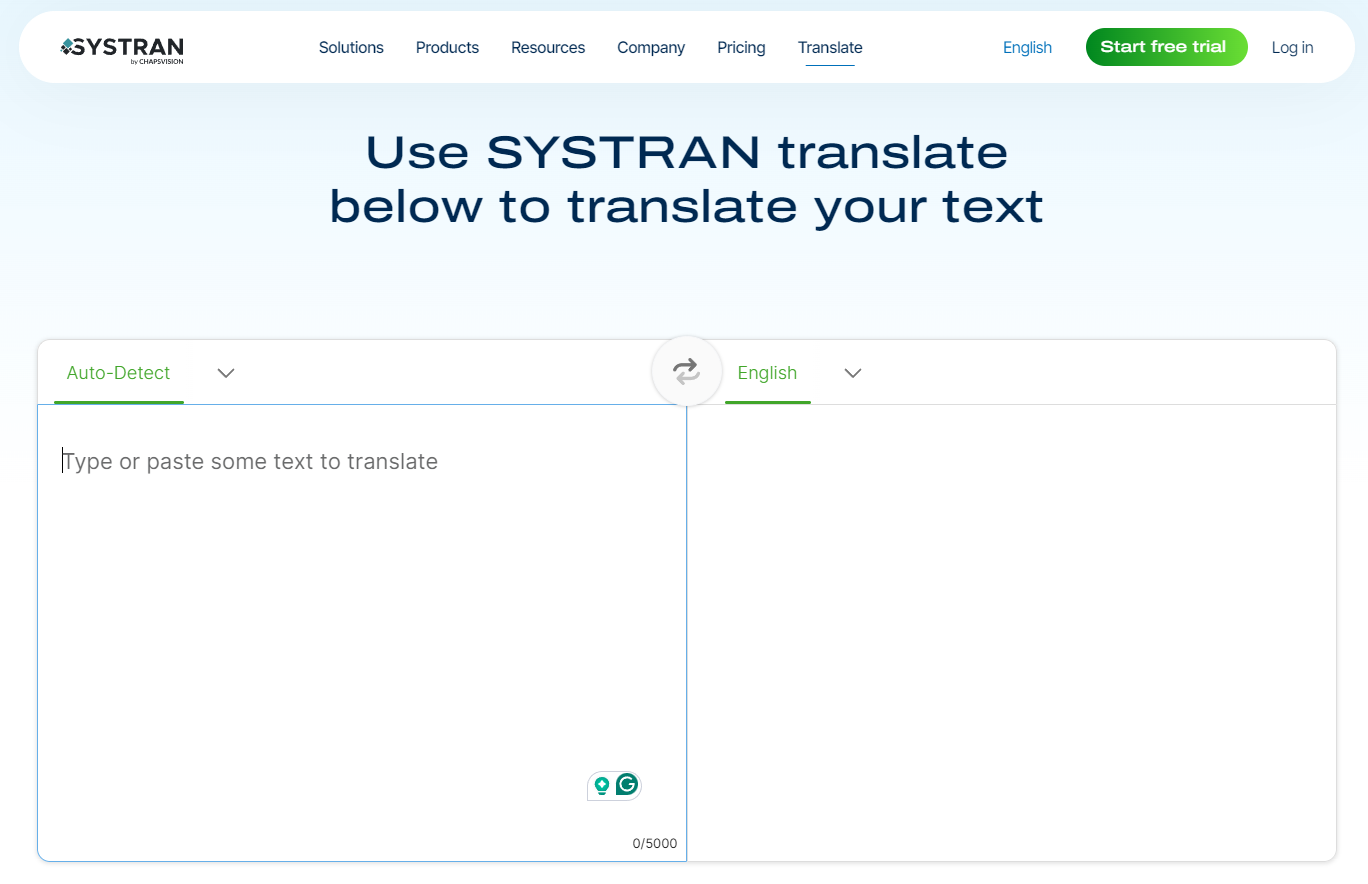Click the Log in link
The width and height of the screenshot is (1368, 884).
1292,48
